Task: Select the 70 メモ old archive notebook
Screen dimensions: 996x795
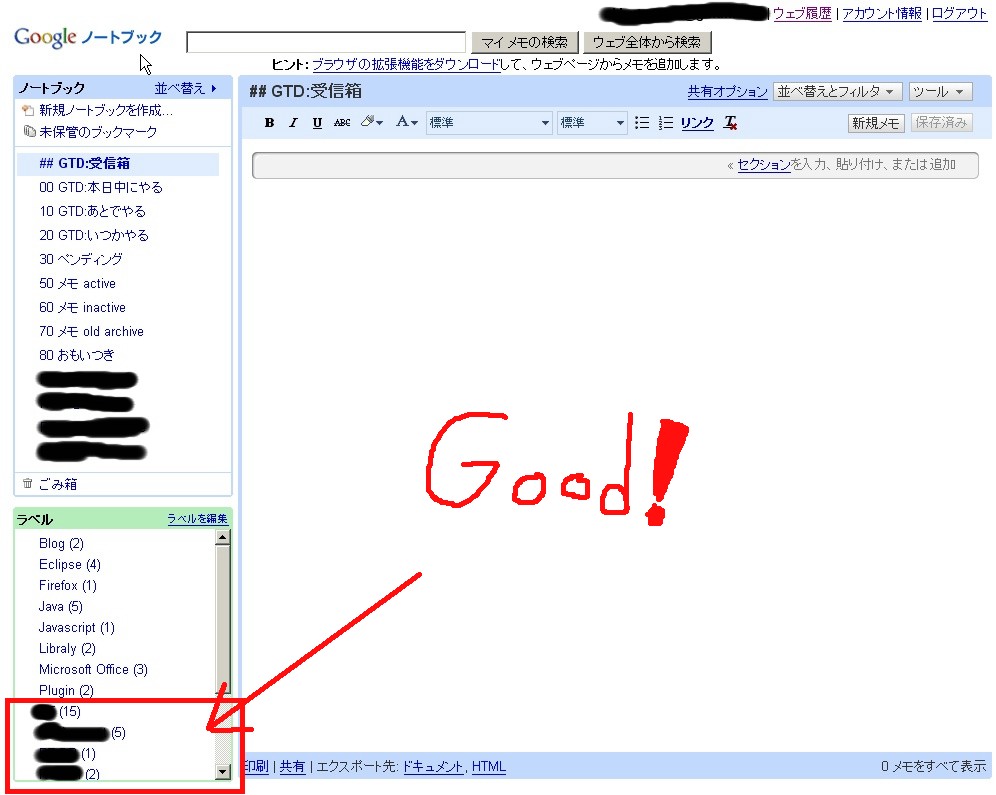Action: pos(91,331)
